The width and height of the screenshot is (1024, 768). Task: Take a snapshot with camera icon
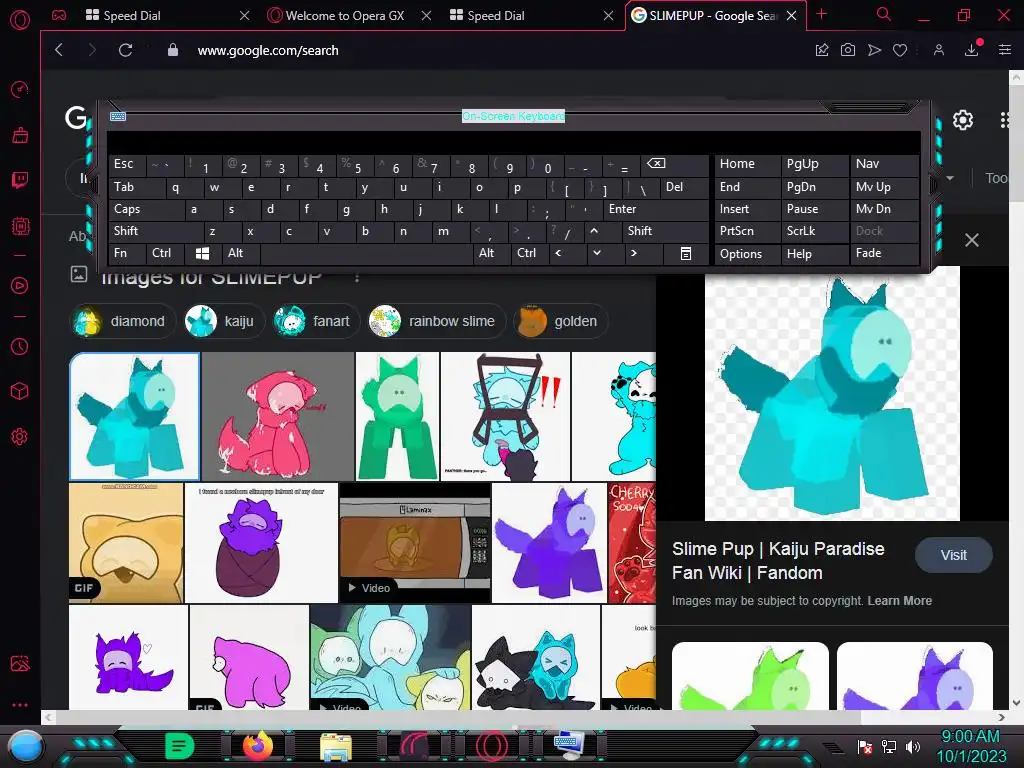click(848, 50)
